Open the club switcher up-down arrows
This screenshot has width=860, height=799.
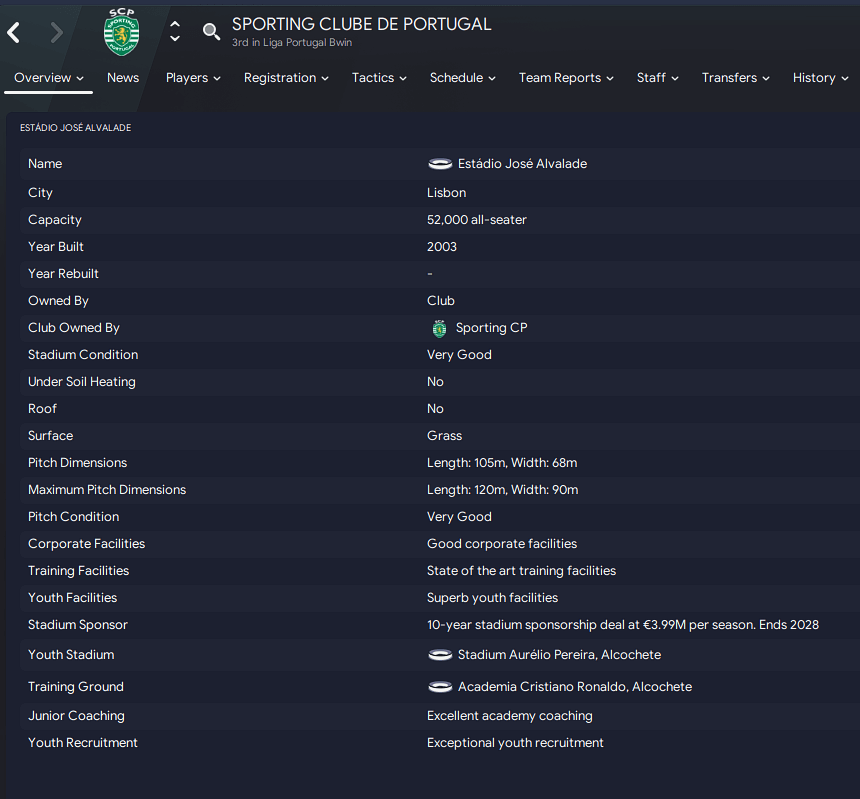(175, 31)
